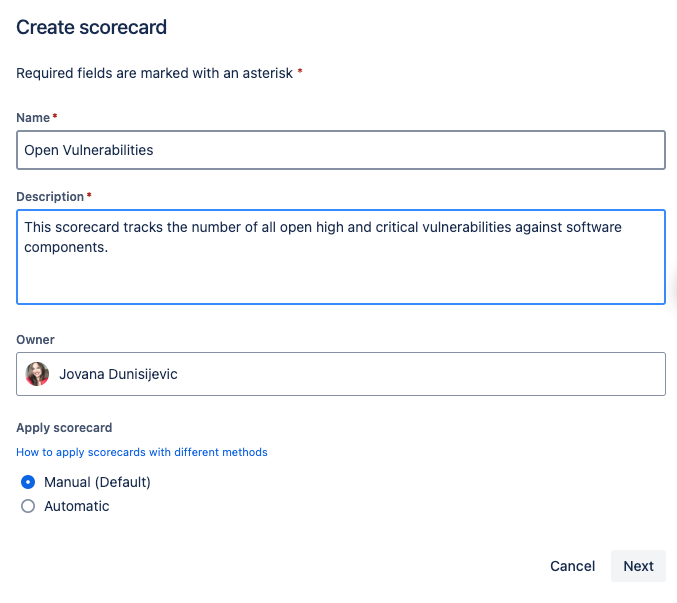Viewport: 677px width, 603px height.
Task: Click the 'Apply scorecard' section label
Action: click(64, 428)
